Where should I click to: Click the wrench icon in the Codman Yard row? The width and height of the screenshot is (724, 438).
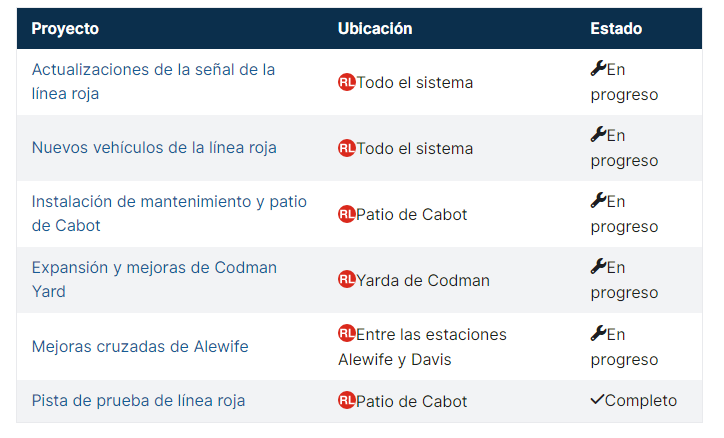[598, 266]
